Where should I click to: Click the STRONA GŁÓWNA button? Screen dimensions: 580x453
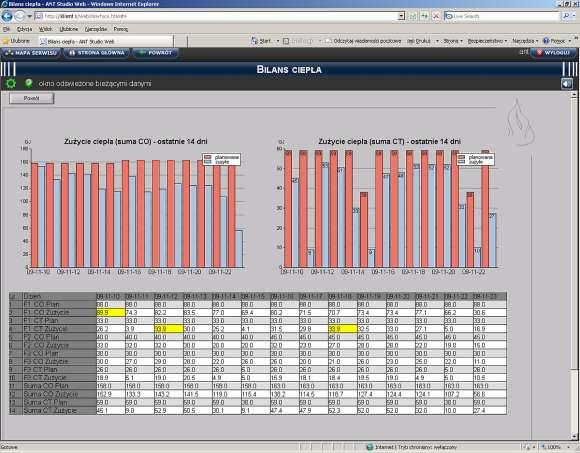(97, 53)
